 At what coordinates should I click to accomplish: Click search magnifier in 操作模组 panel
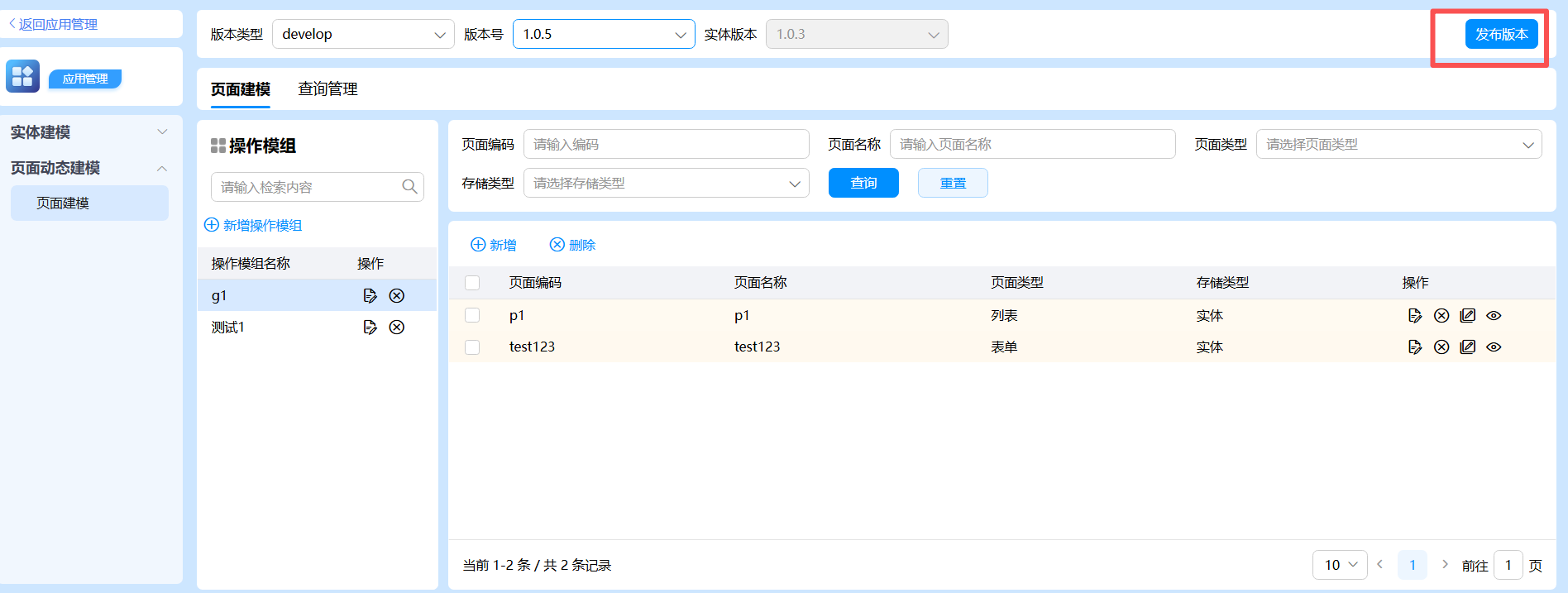pos(409,187)
